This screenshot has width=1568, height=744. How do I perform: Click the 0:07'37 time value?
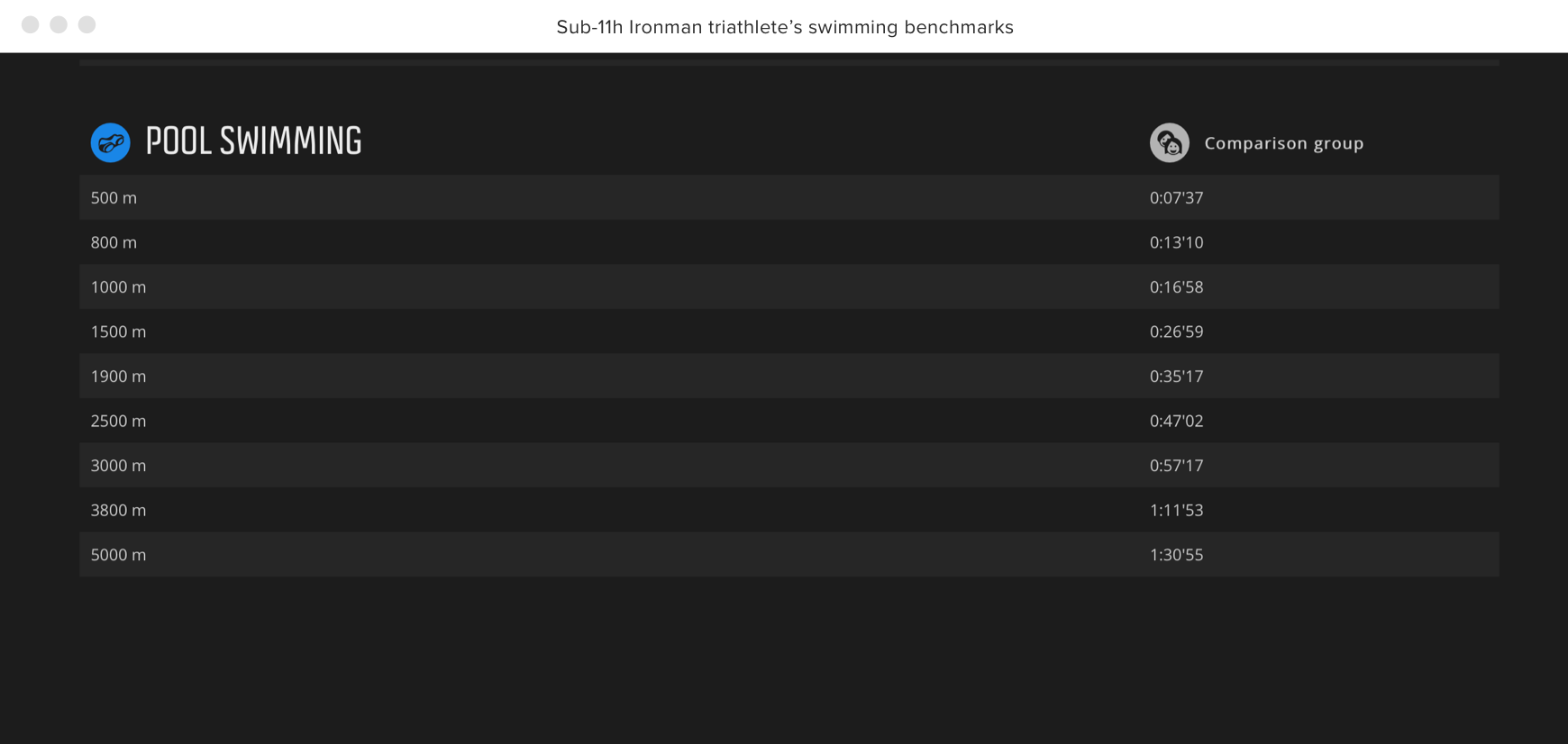(1176, 197)
